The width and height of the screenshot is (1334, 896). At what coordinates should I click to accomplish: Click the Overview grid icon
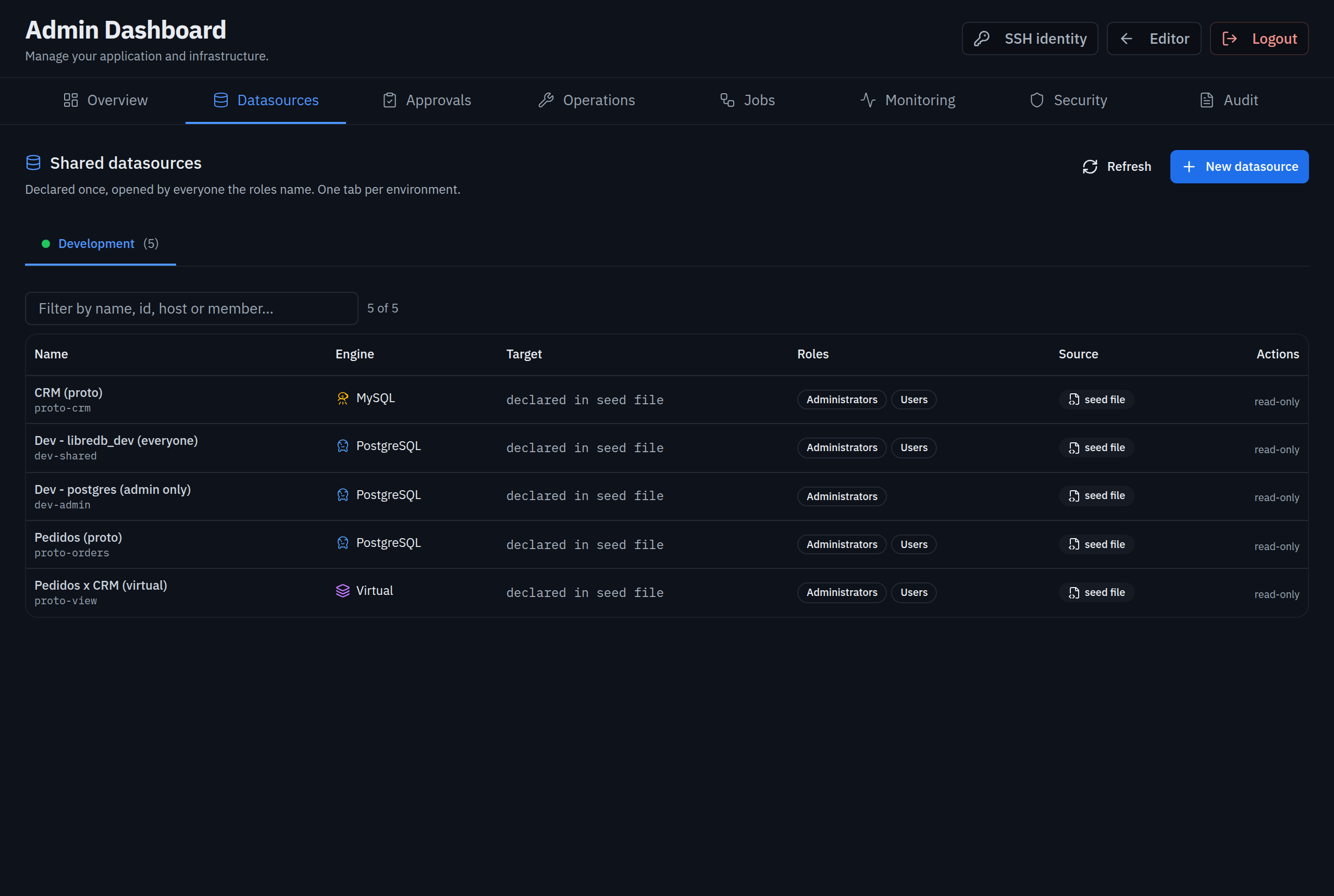click(x=71, y=101)
